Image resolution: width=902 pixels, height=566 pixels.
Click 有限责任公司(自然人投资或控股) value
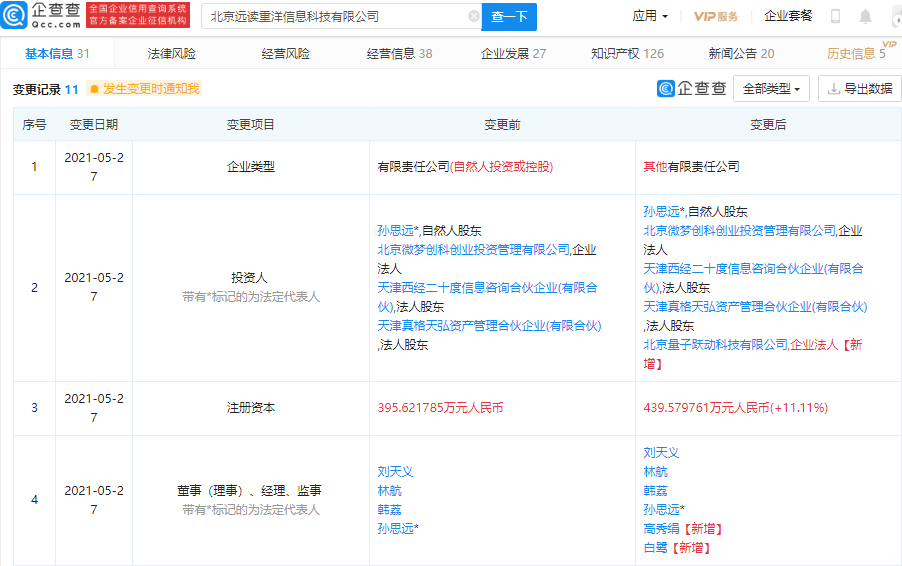click(x=465, y=167)
